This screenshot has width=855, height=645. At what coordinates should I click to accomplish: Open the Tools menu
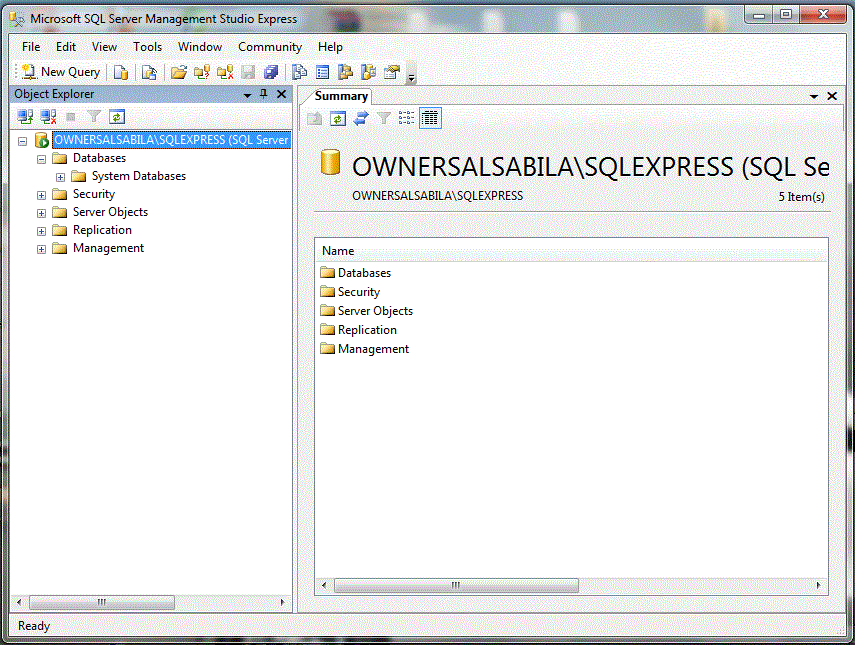coord(147,47)
